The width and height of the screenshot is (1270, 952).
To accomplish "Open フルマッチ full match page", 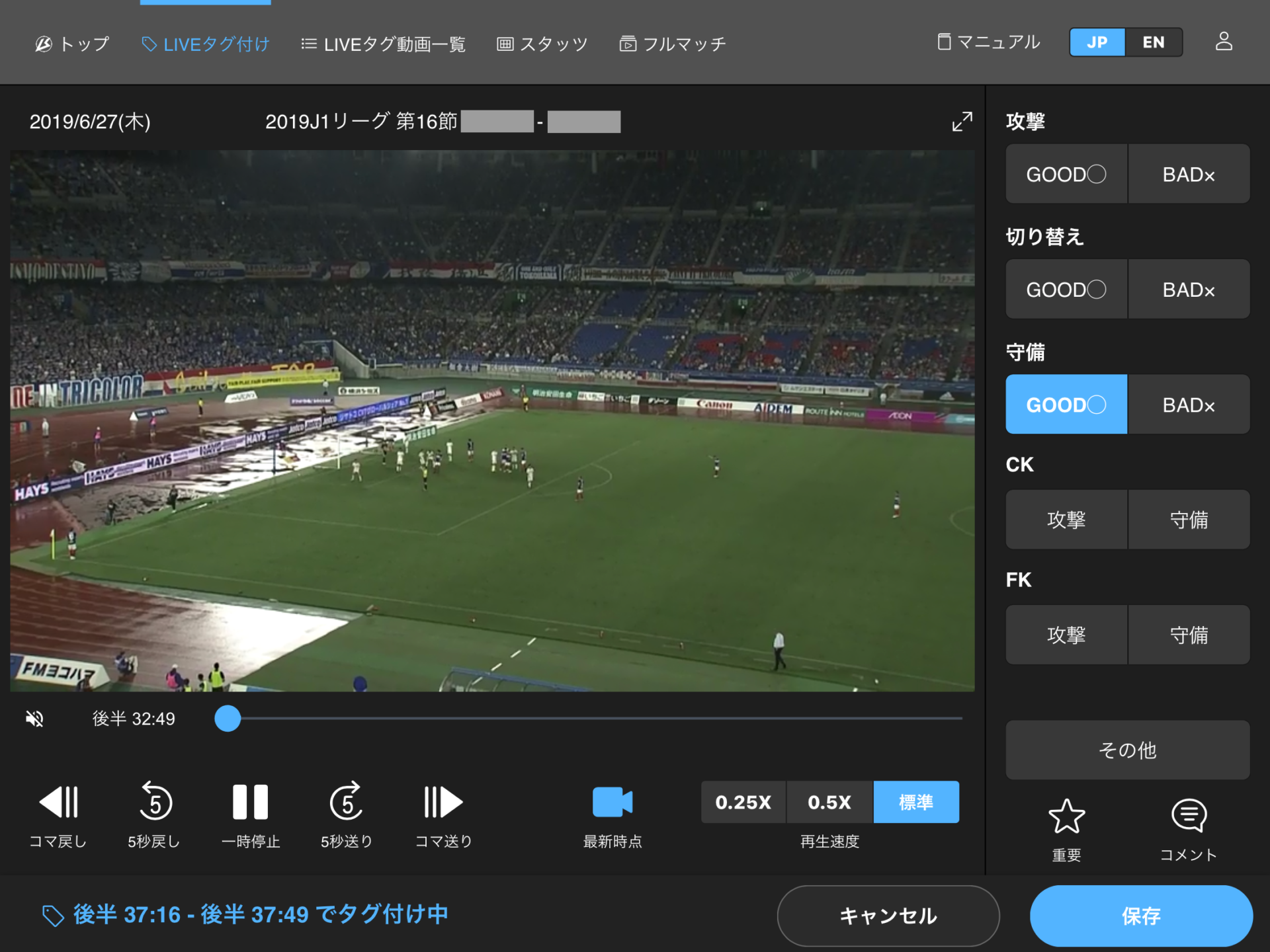I will tap(673, 44).
